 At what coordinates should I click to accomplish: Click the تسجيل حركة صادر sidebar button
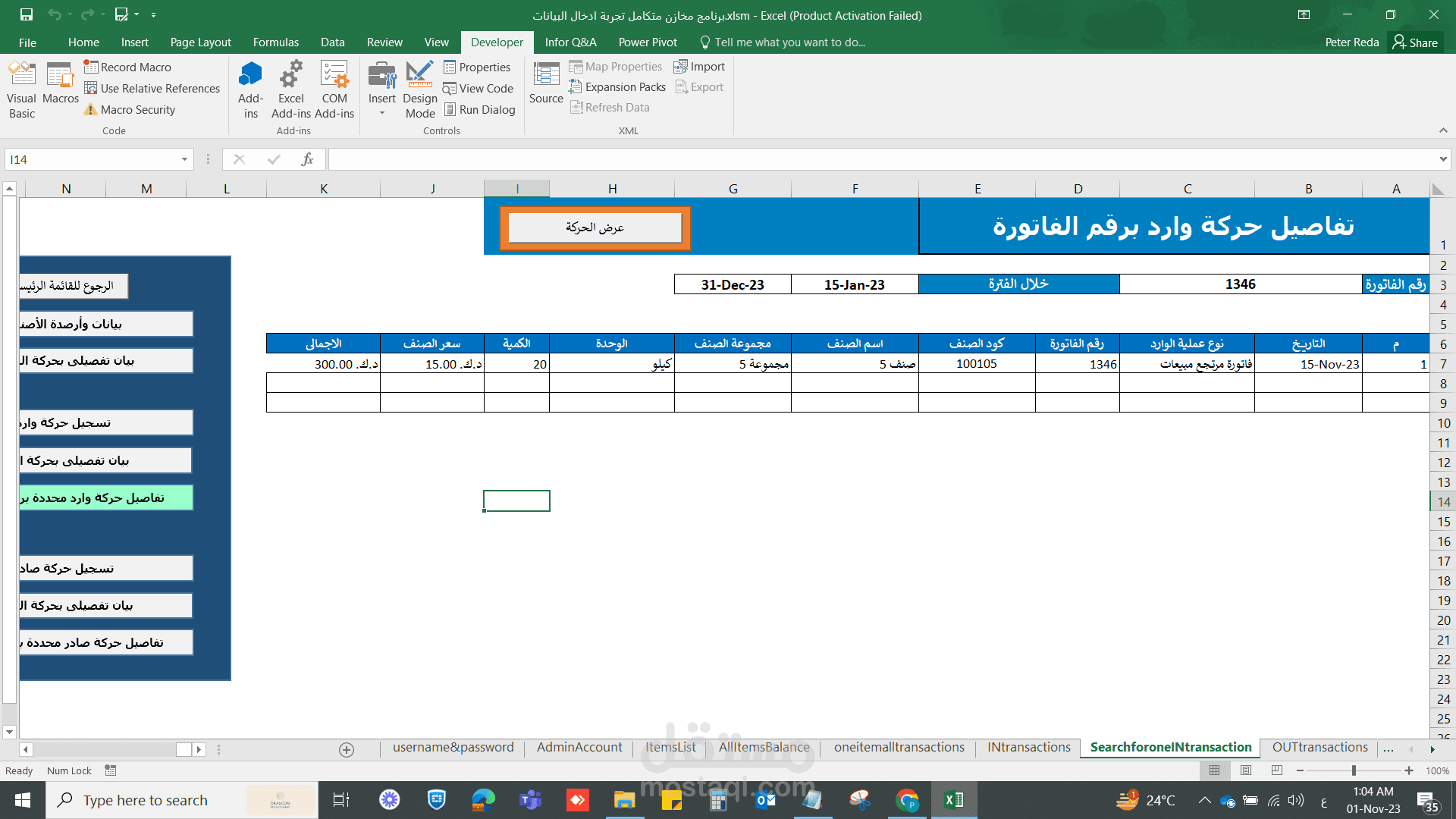106,568
